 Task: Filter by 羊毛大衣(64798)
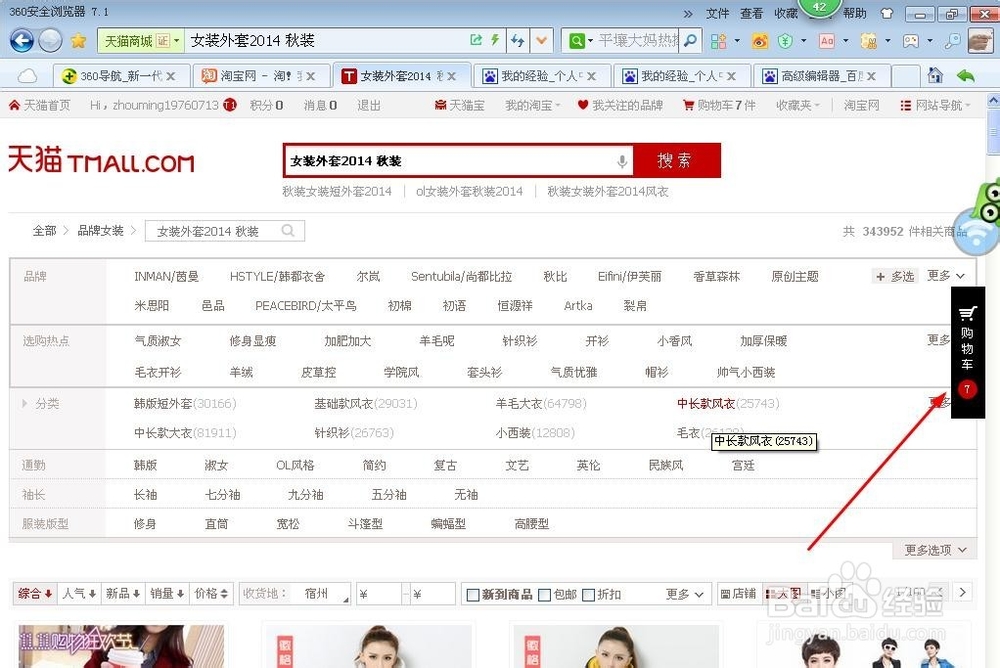[541, 403]
